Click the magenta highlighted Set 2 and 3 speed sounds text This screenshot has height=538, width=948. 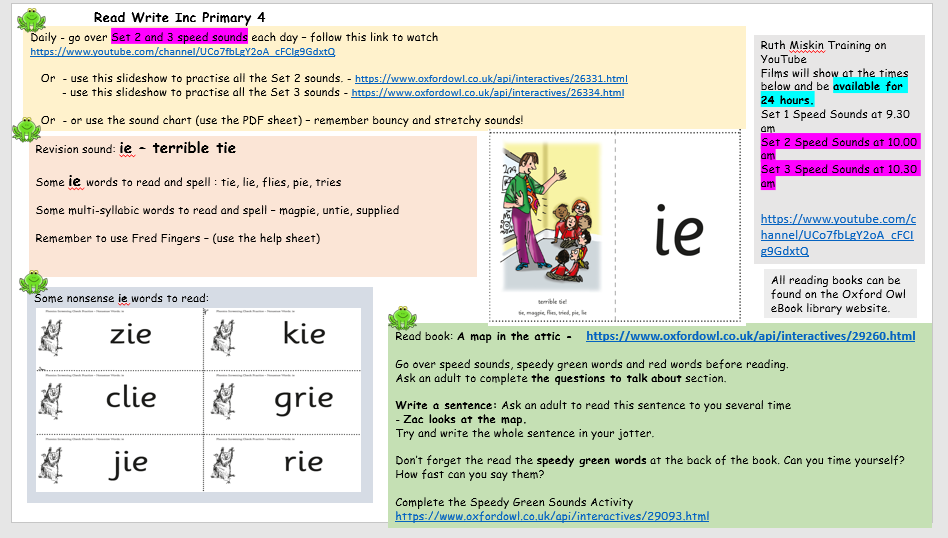click(179, 37)
